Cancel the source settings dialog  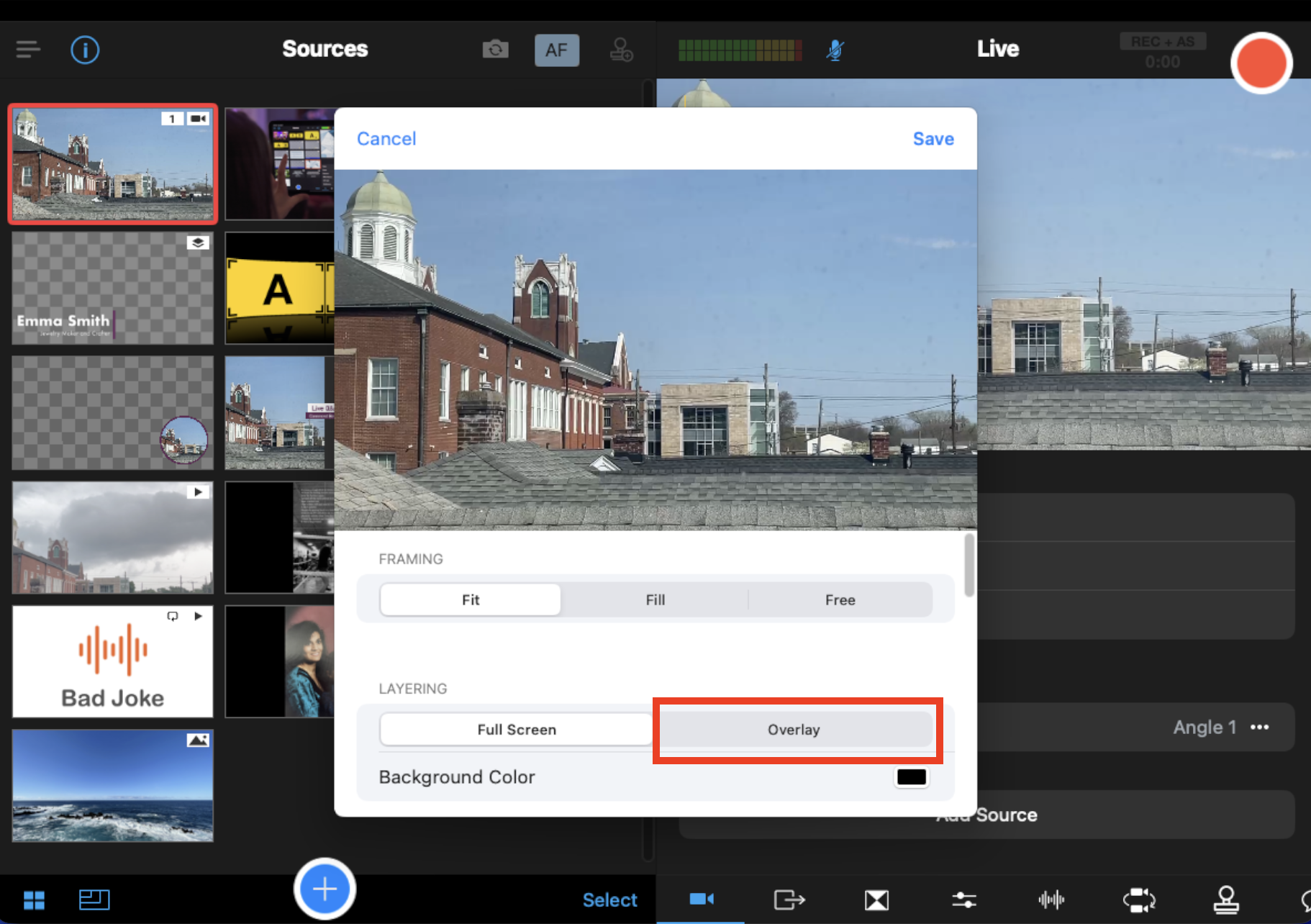coord(386,139)
